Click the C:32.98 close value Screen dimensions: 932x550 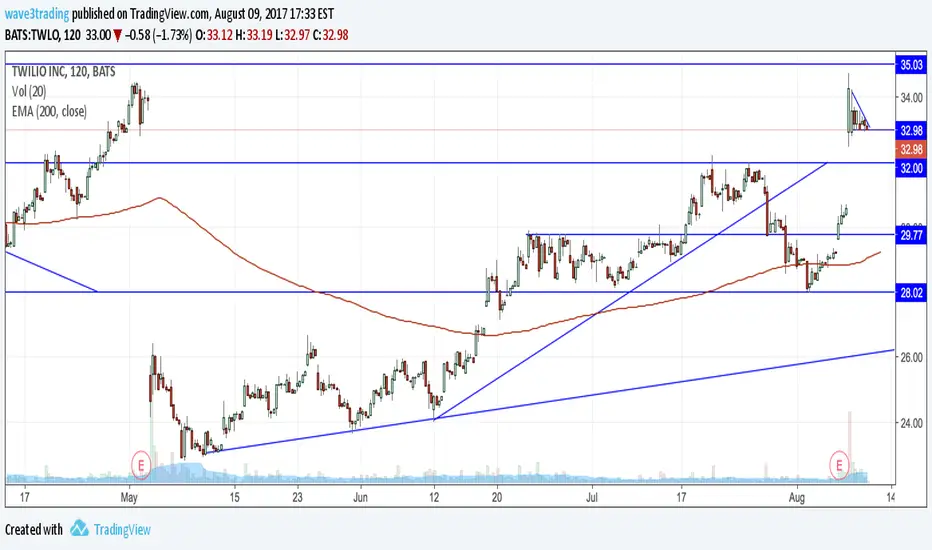pyautogui.click(x=330, y=35)
